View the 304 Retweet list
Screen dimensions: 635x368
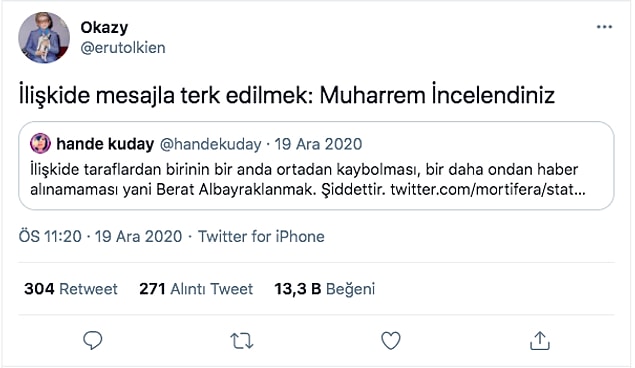[x=71, y=289]
